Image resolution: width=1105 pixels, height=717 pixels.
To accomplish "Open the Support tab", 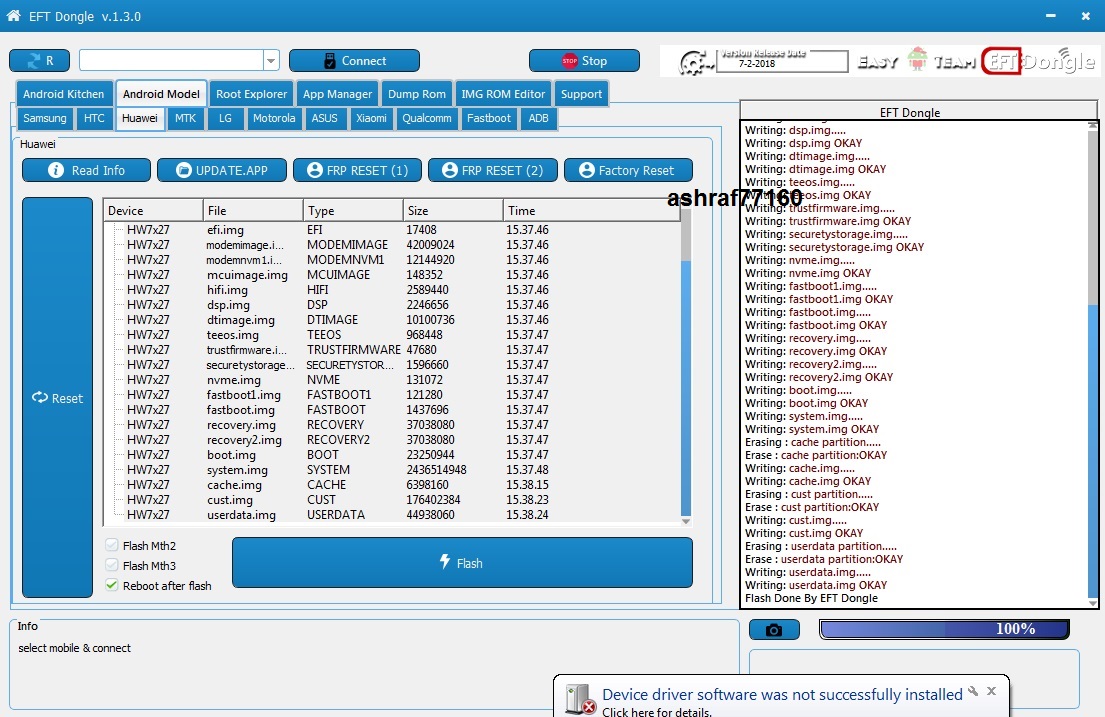I will [581, 94].
